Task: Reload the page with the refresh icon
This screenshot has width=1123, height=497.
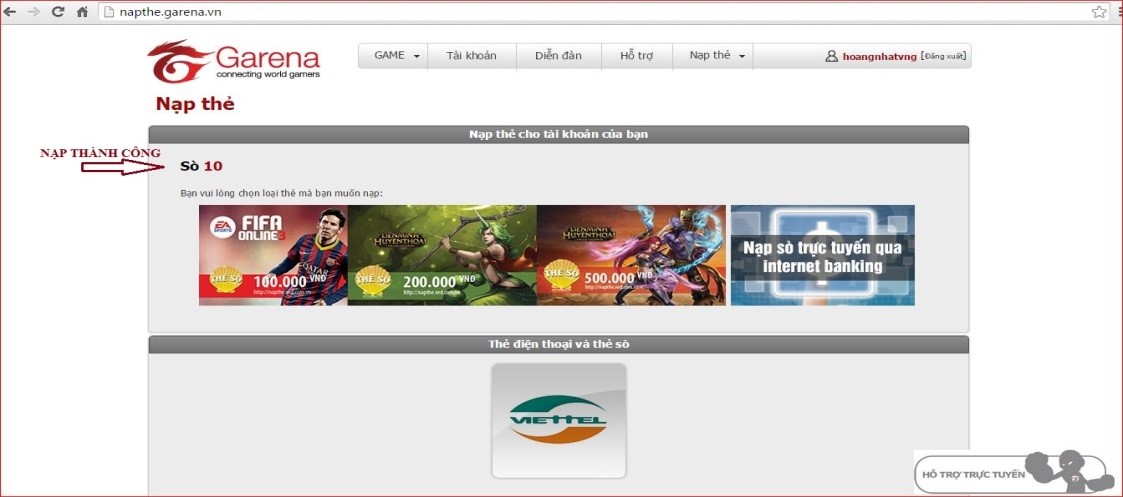Action: [59, 11]
